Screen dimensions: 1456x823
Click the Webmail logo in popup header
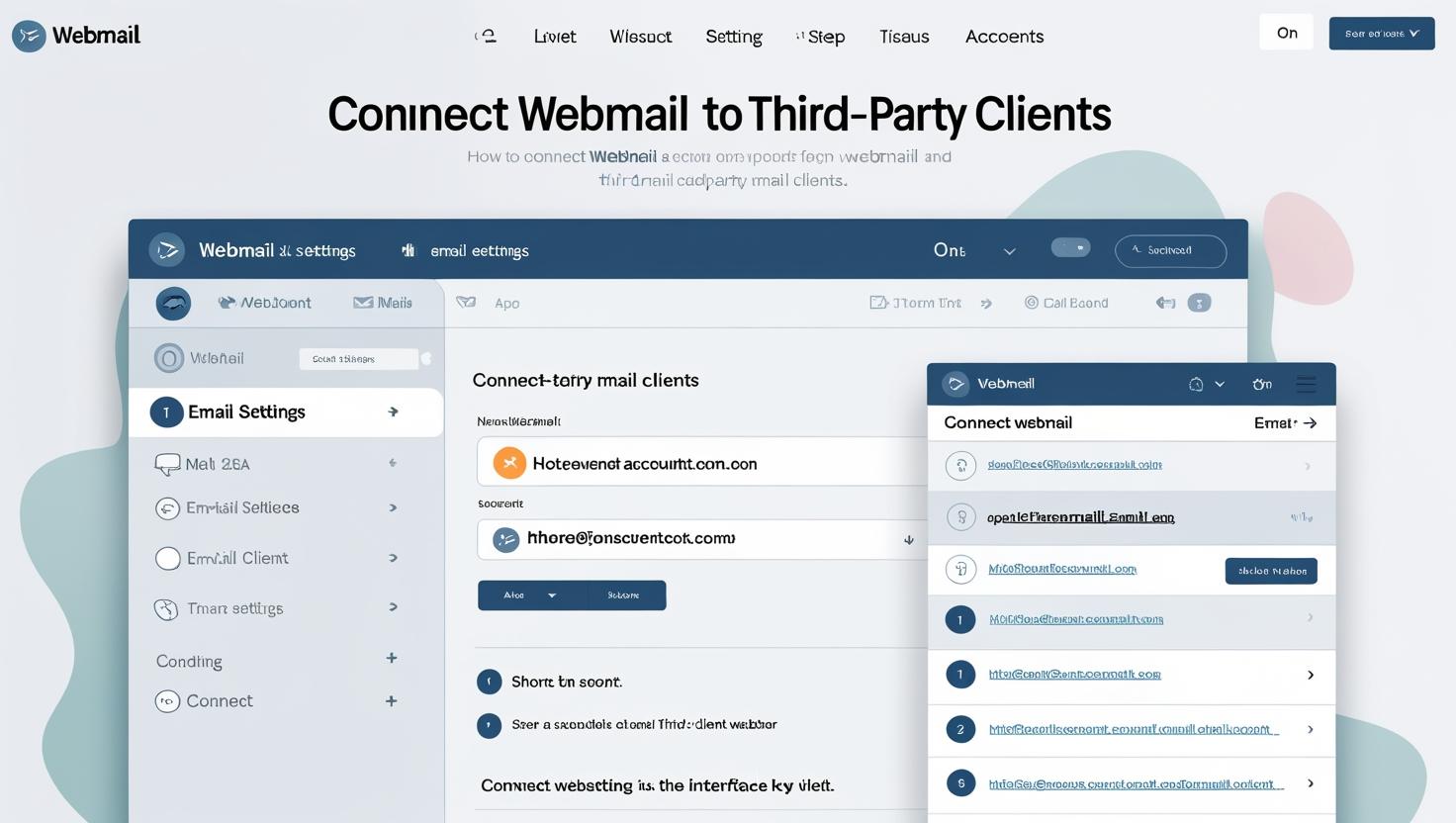(x=955, y=384)
